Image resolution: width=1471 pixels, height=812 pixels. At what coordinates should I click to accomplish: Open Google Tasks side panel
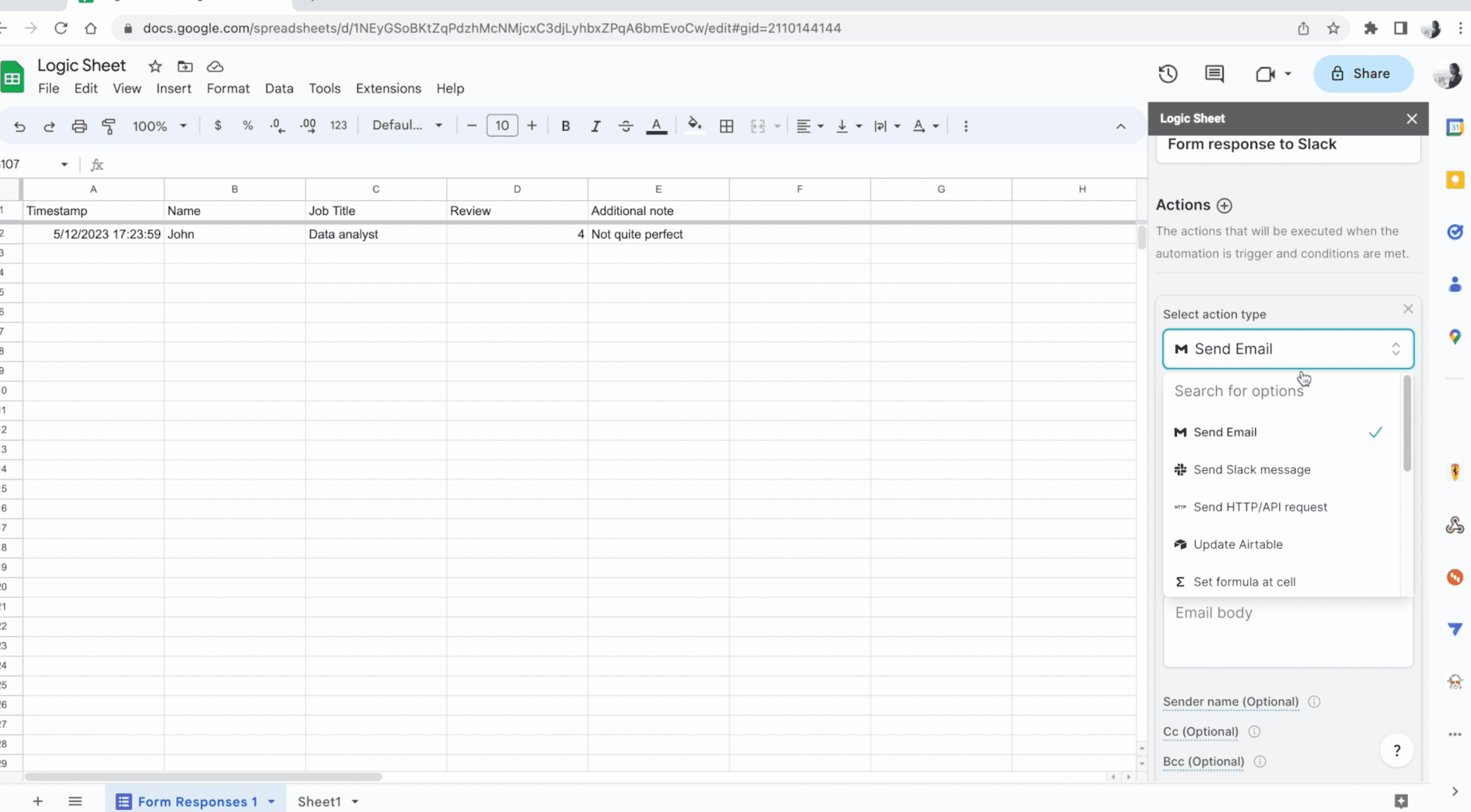click(x=1456, y=232)
